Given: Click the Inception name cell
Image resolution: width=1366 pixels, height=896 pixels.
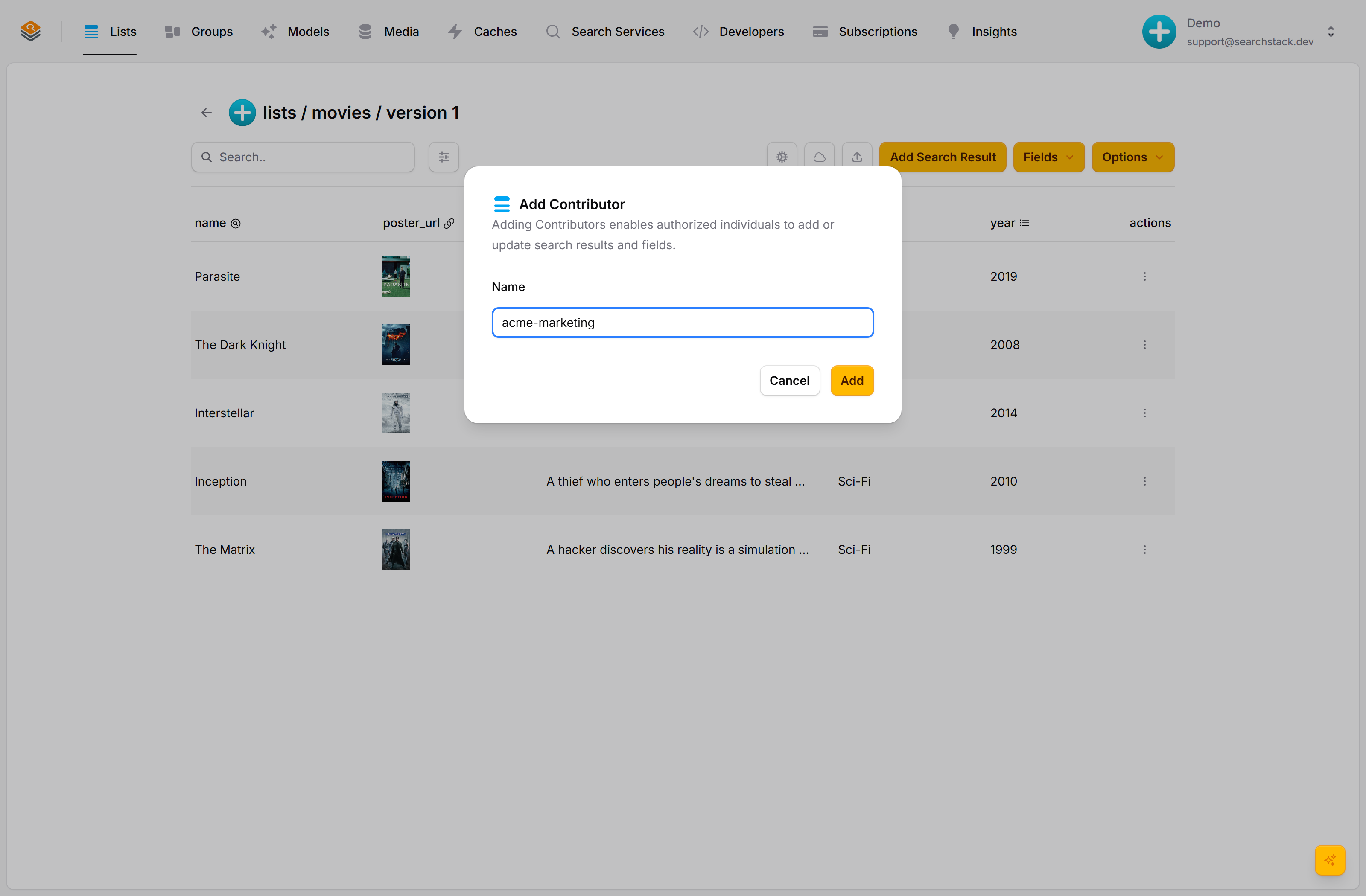Looking at the screenshot, I should click(x=220, y=481).
